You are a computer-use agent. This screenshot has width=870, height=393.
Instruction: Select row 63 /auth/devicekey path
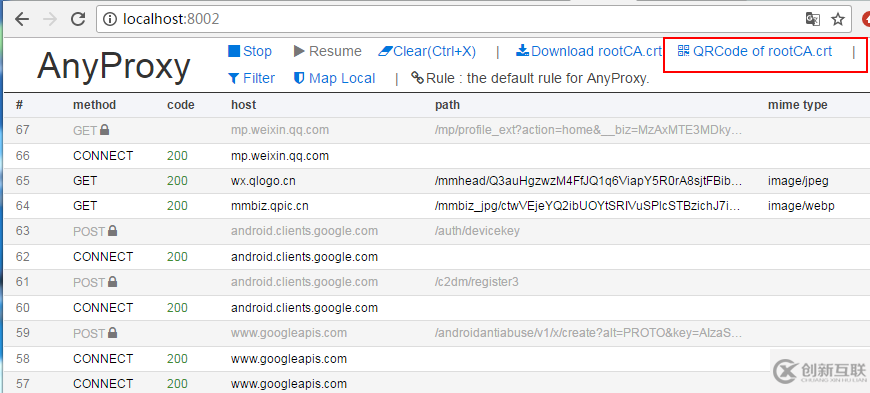point(477,231)
